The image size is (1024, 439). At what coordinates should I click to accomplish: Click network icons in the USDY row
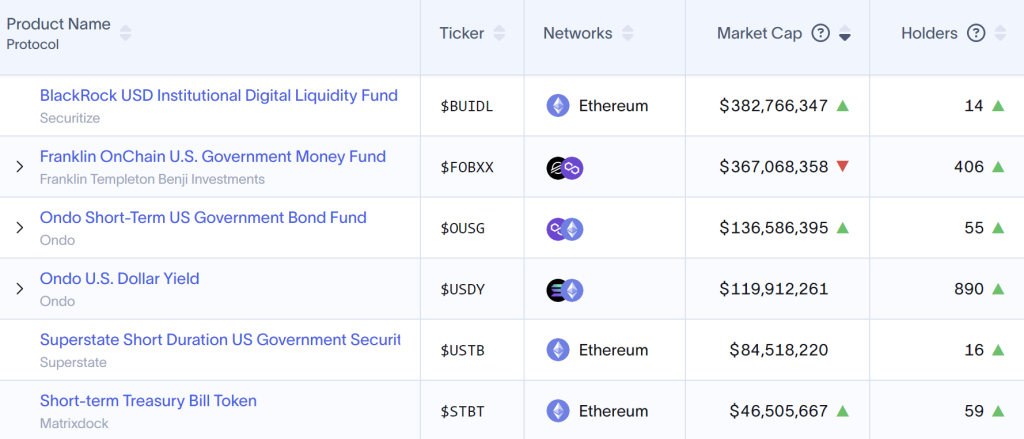coord(565,290)
